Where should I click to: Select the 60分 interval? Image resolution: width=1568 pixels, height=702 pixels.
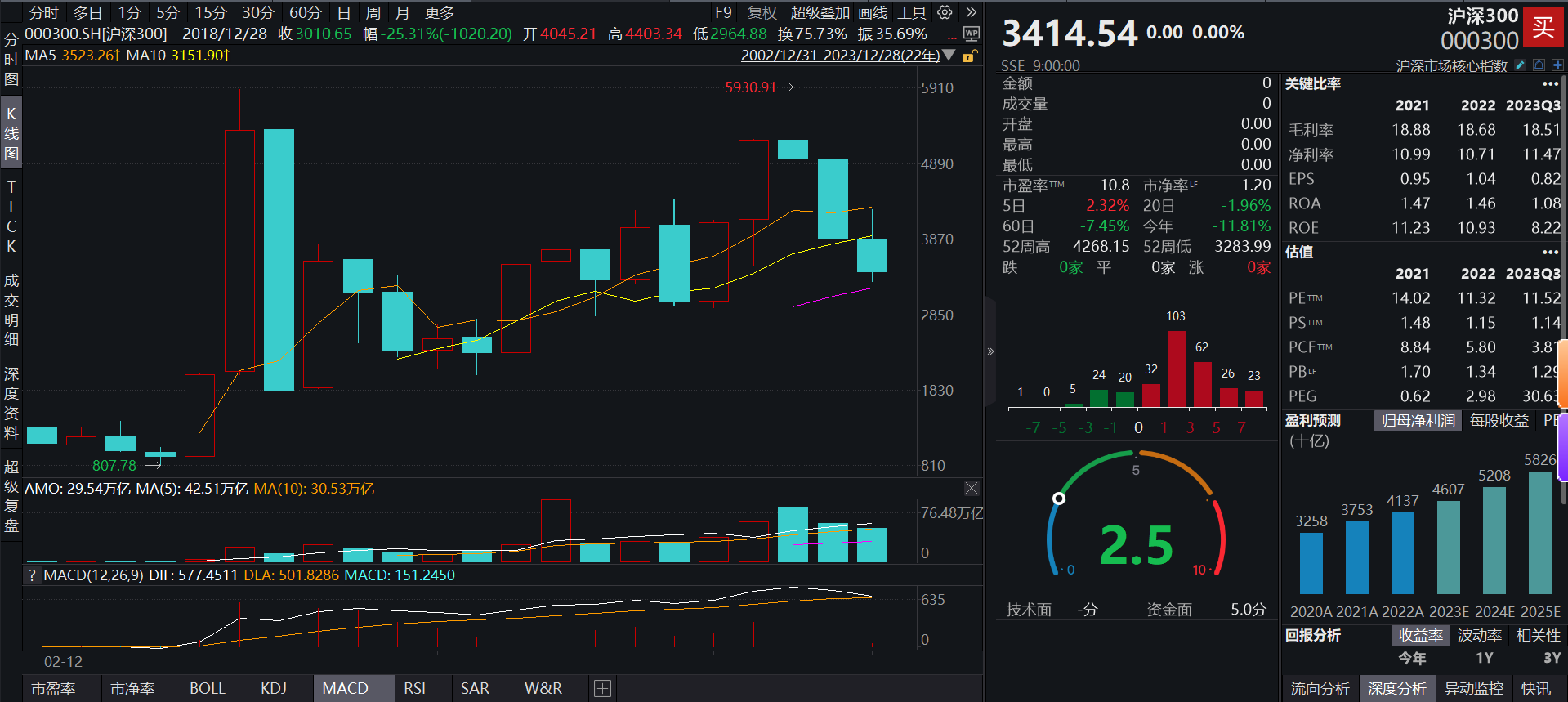click(x=306, y=12)
